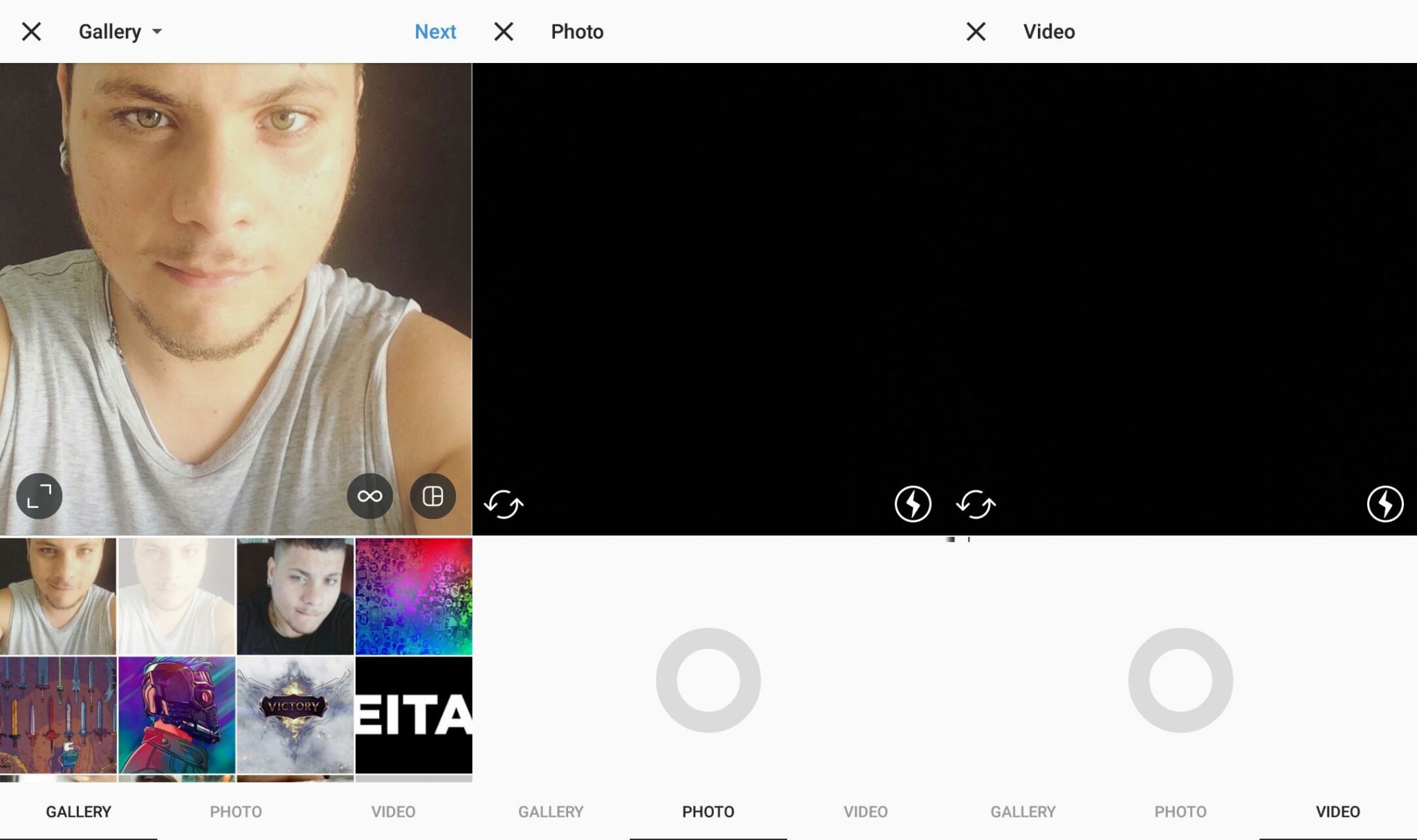This screenshot has width=1417, height=840.
Task: Close the Video screen with X
Action: (x=976, y=32)
